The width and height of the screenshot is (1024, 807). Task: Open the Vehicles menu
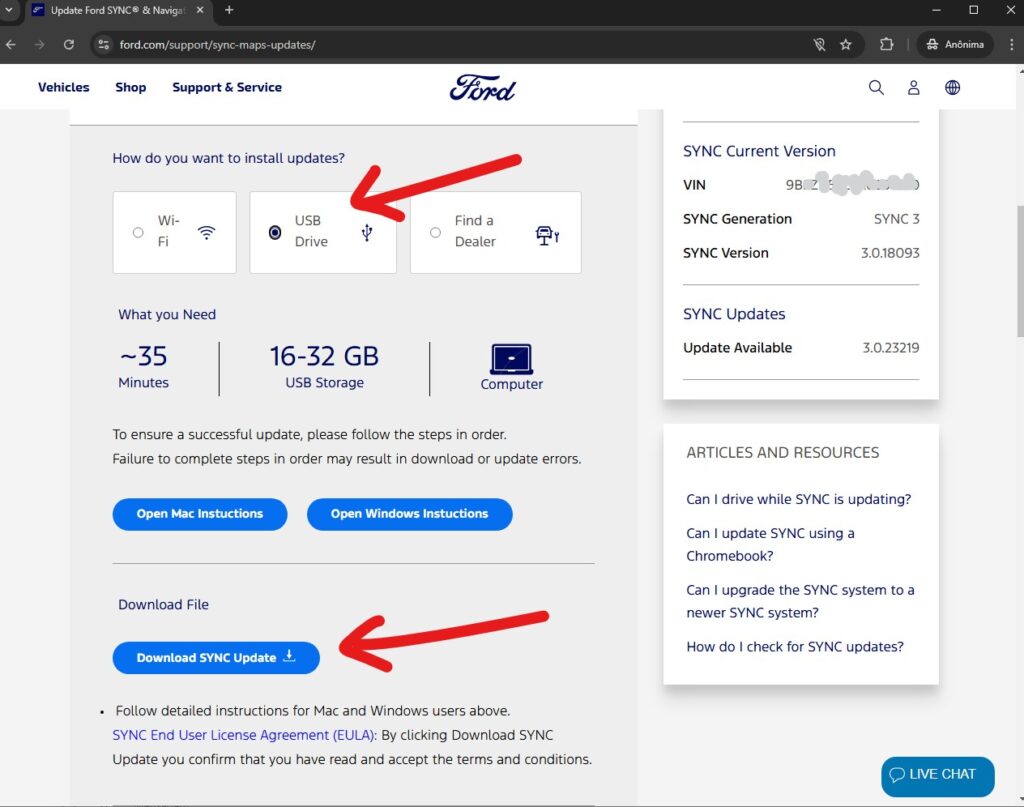tap(63, 87)
